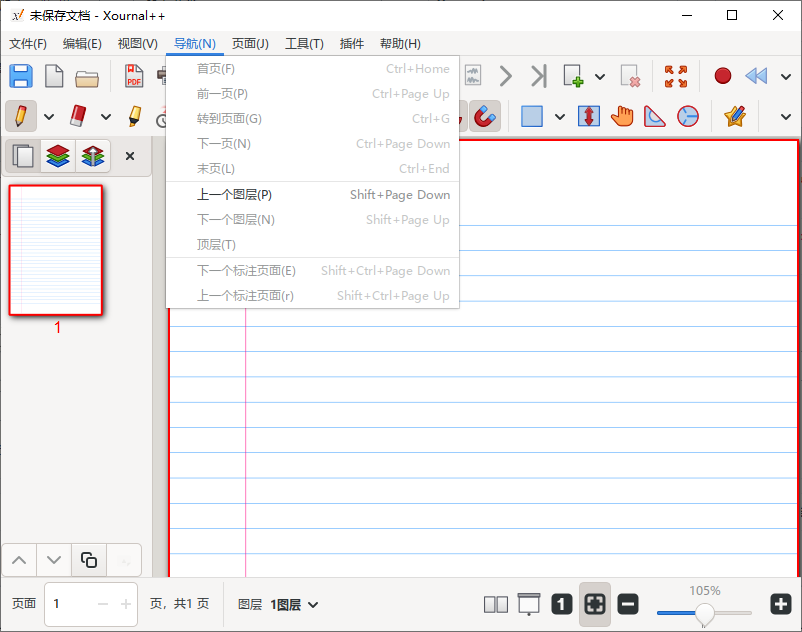
Task: Select the Hand pan tool
Action: (x=622, y=116)
